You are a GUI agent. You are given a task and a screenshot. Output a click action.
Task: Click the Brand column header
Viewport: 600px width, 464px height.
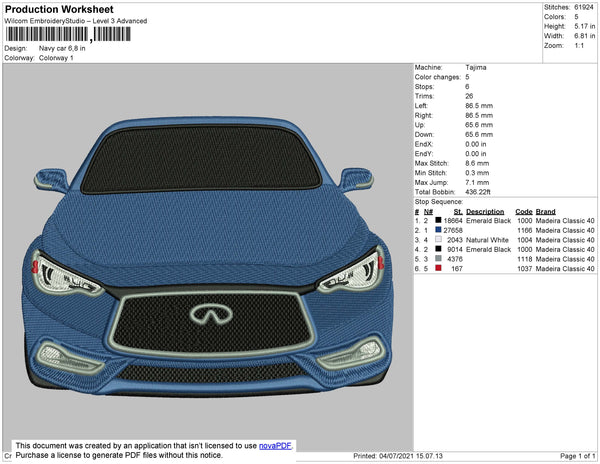(545, 212)
